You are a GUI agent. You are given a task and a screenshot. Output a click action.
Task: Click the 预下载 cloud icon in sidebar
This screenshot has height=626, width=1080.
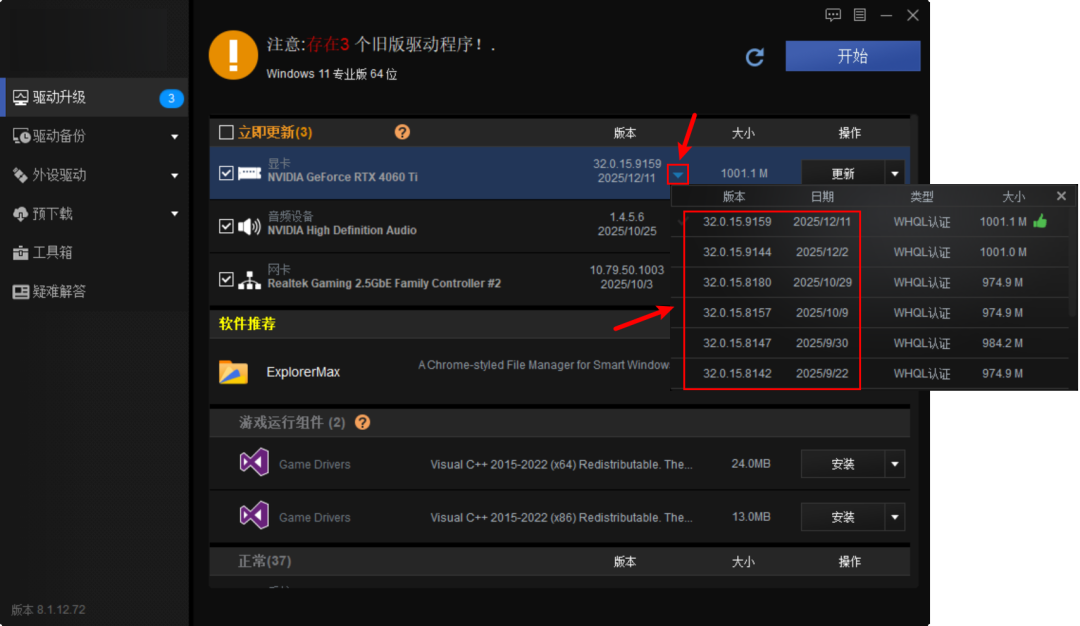point(21,214)
